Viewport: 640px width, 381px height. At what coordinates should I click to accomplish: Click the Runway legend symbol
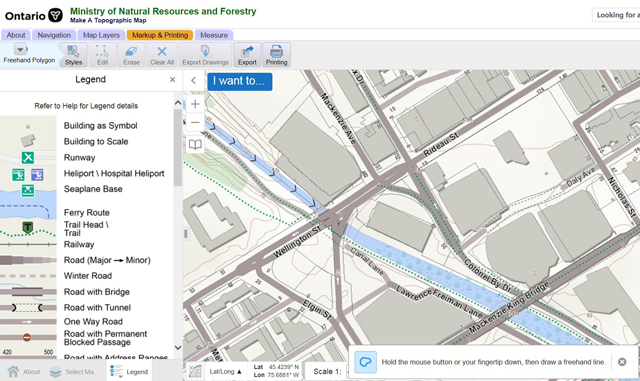pos(28,157)
